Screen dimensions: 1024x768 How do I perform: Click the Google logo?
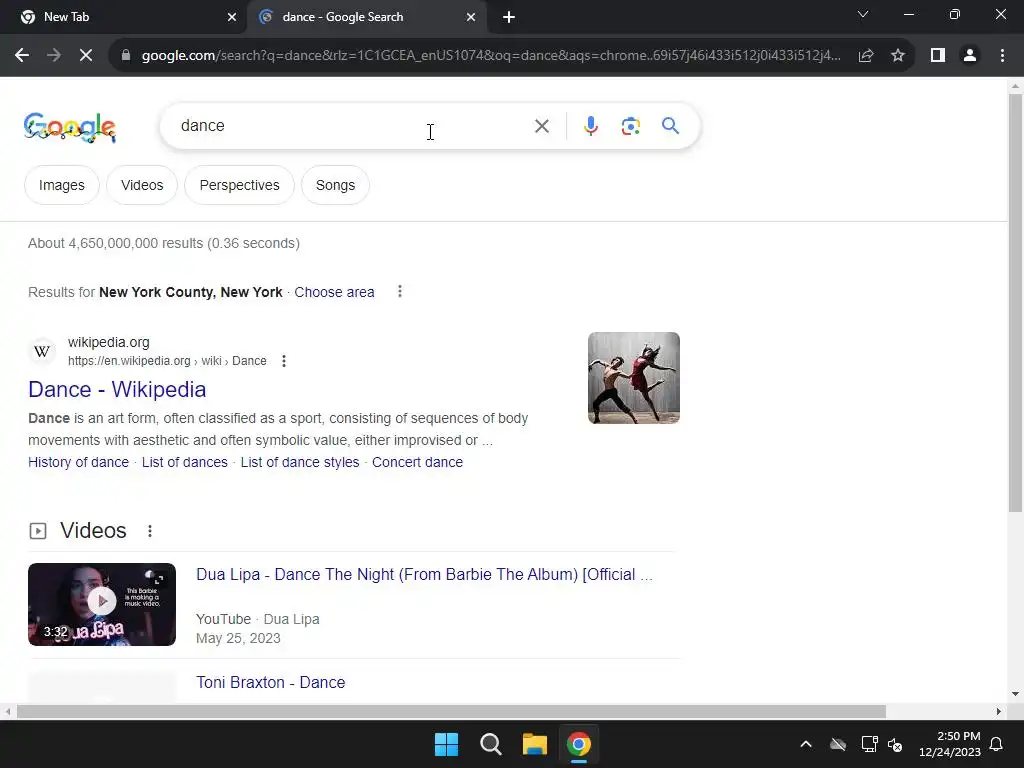click(x=70, y=127)
